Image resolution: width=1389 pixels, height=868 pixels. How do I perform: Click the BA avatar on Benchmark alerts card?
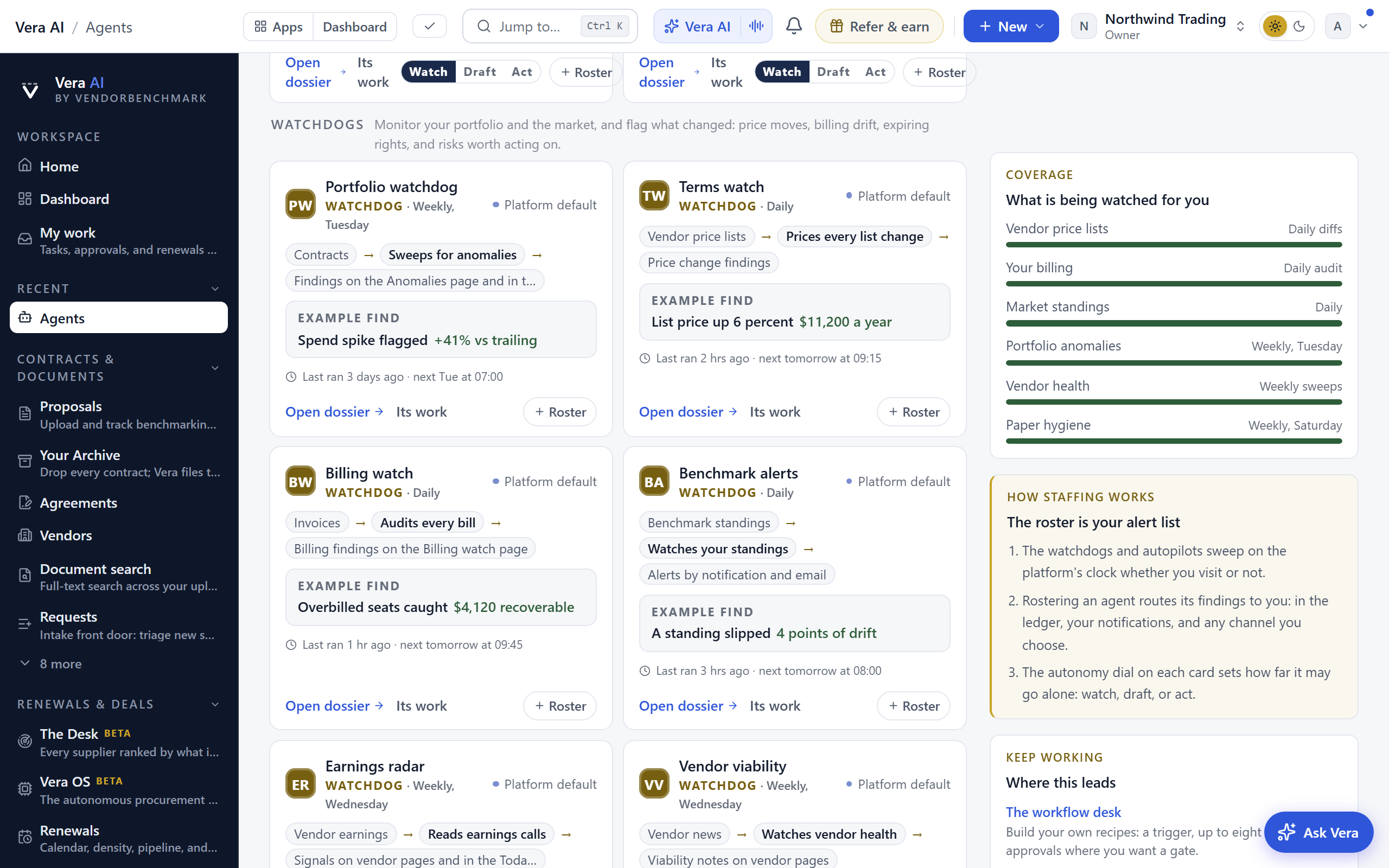(x=654, y=482)
